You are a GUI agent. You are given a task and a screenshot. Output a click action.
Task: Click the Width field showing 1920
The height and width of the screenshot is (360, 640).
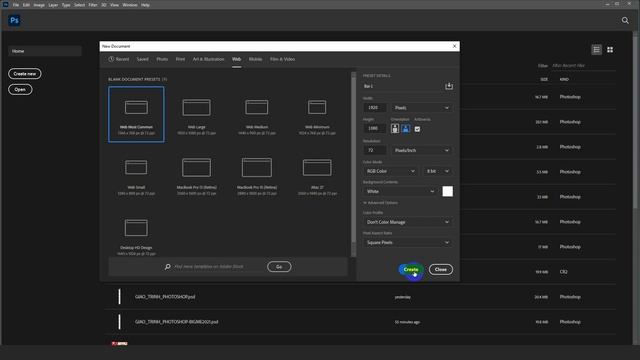tap(374, 108)
